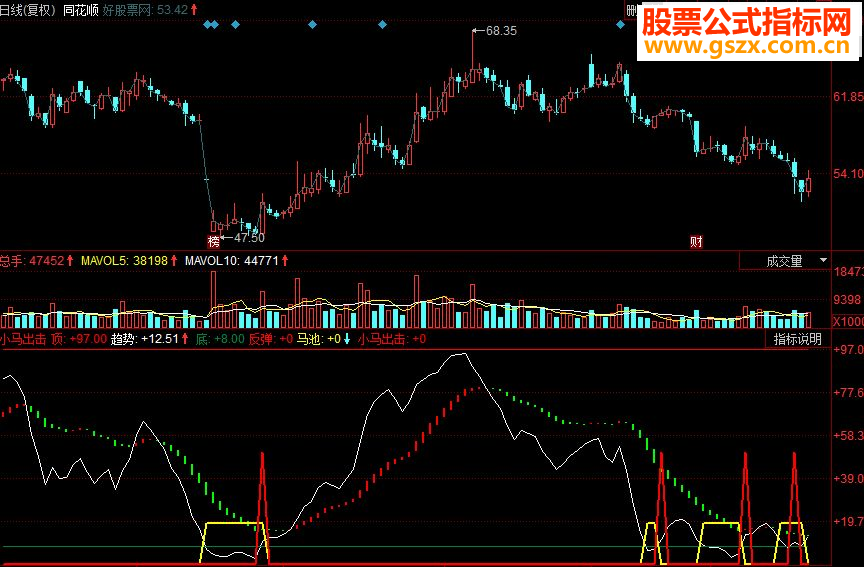Click the 54.10 price axis label

pos(849,174)
